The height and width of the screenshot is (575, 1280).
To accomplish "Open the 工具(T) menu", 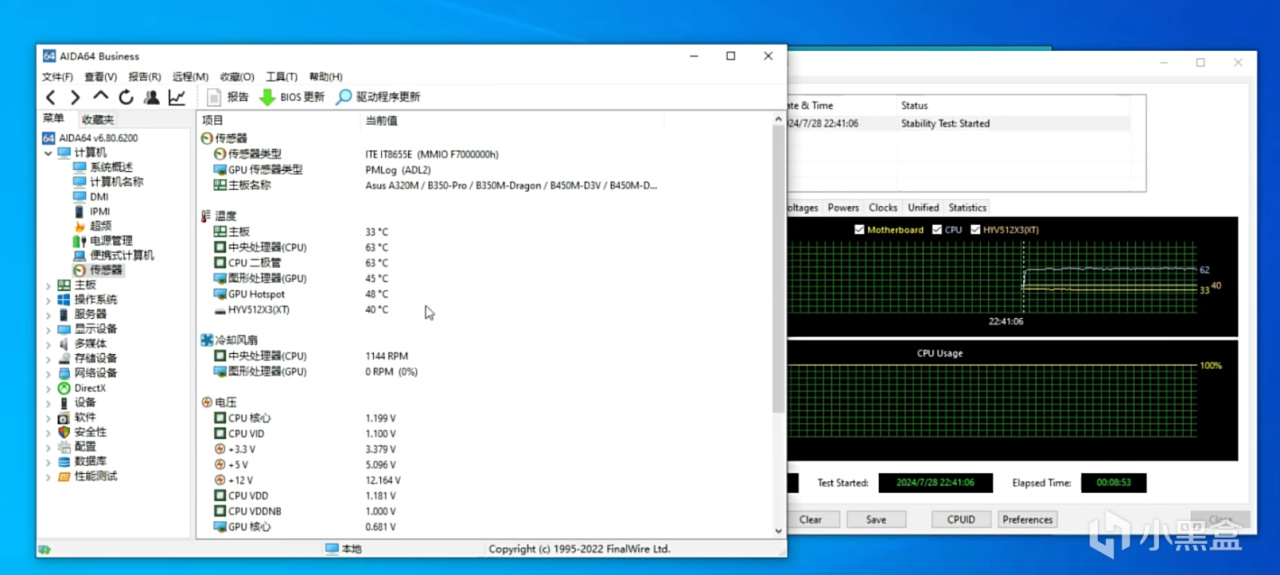I will (281, 77).
